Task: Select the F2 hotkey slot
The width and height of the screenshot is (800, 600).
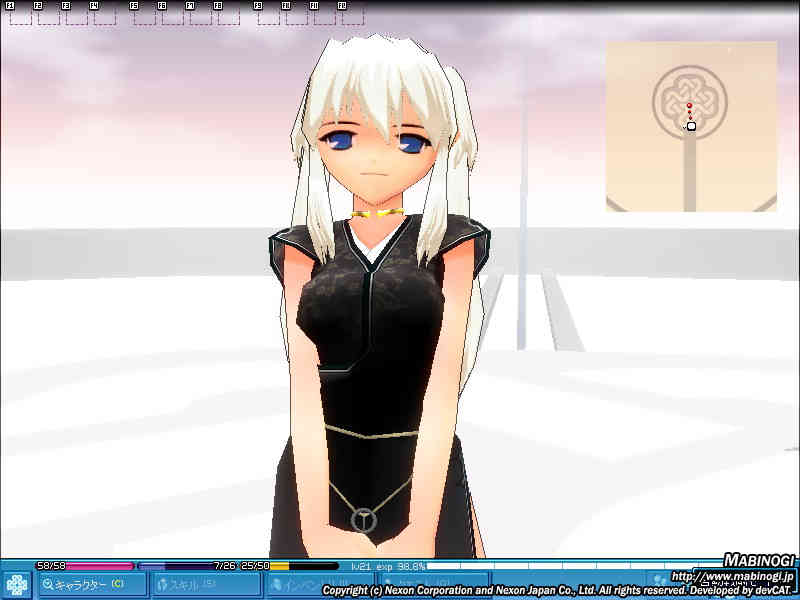Action: [x=49, y=14]
